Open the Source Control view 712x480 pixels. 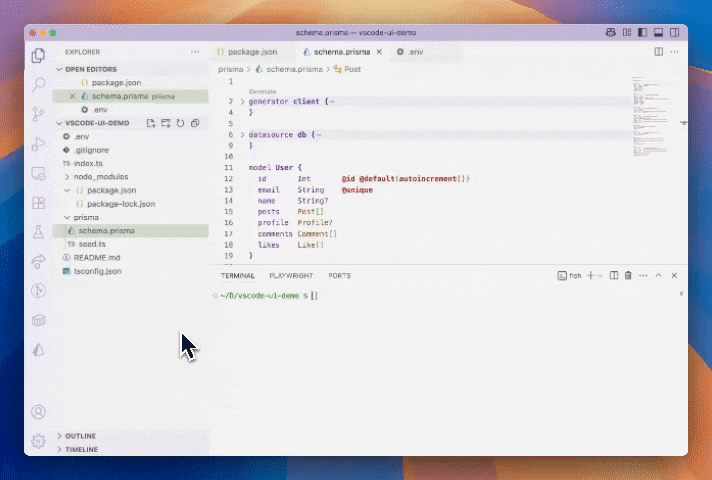(39, 114)
